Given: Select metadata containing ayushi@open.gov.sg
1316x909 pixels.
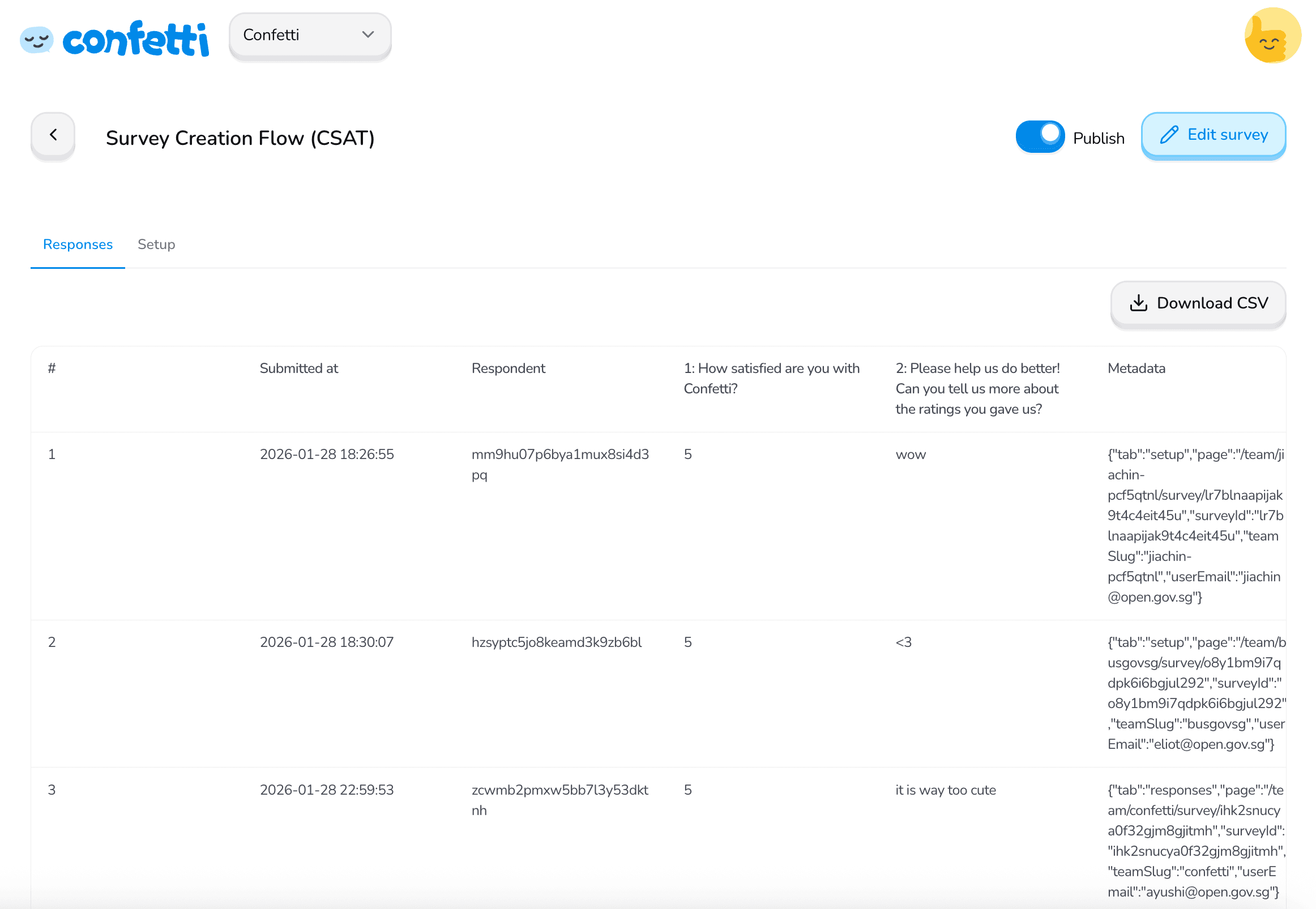Looking at the screenshot, I should pos(1197,841).
